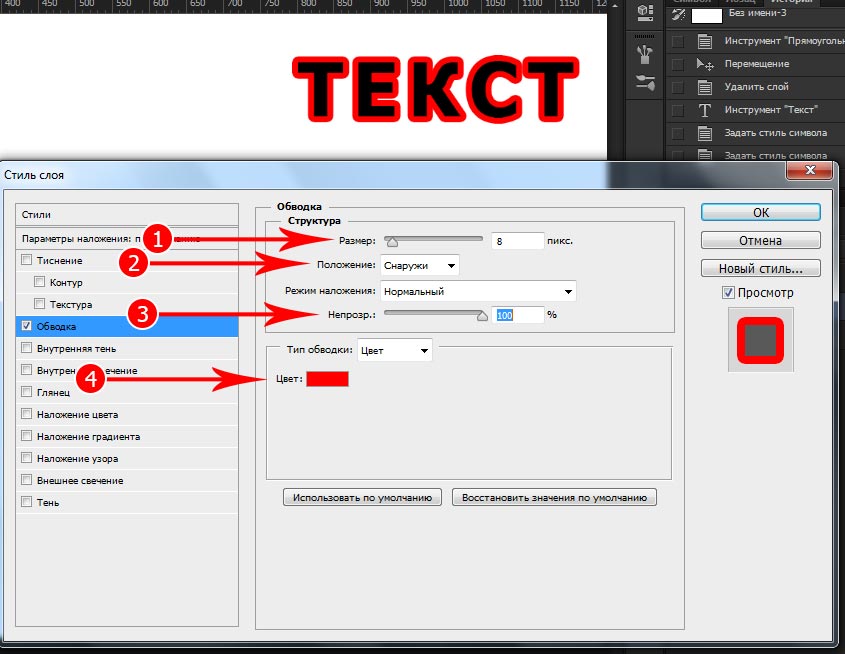Screen dimensions: 845x654
Task: Open the red Цвет stroke color swatch
Action: click(327, 379)
